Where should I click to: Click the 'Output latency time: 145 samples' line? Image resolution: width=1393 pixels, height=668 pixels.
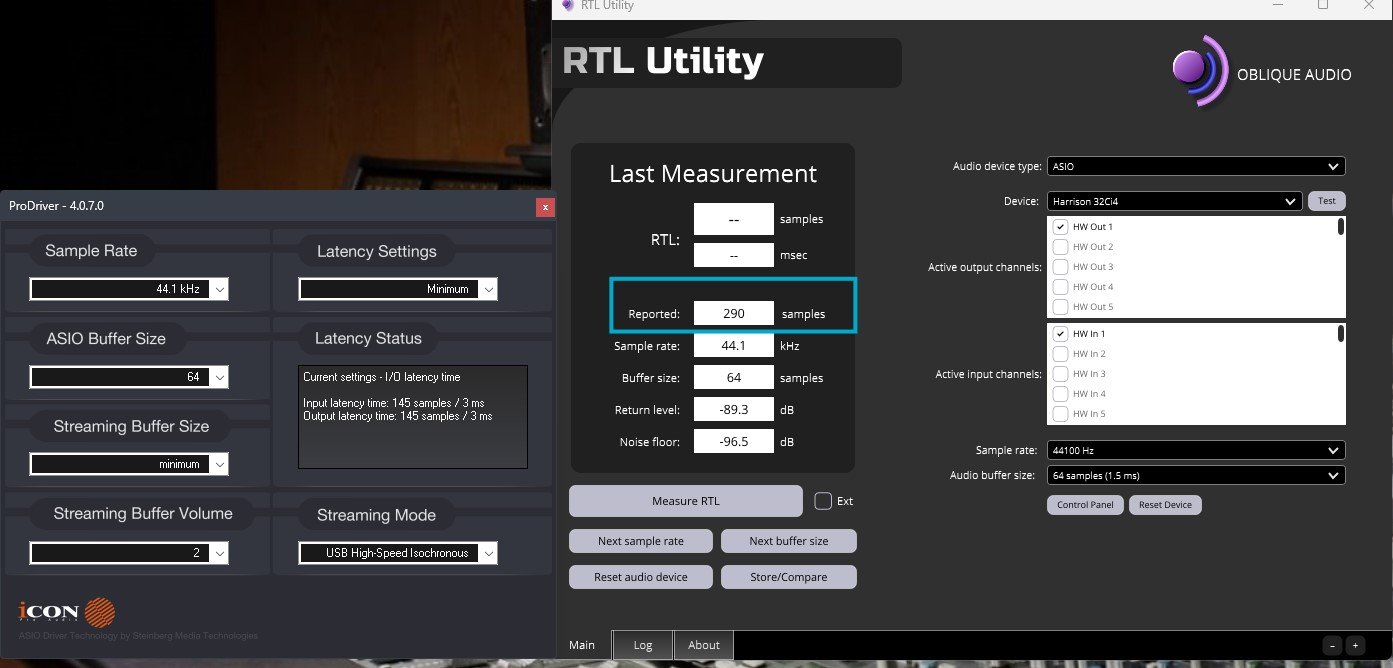[x=397, y=416]
